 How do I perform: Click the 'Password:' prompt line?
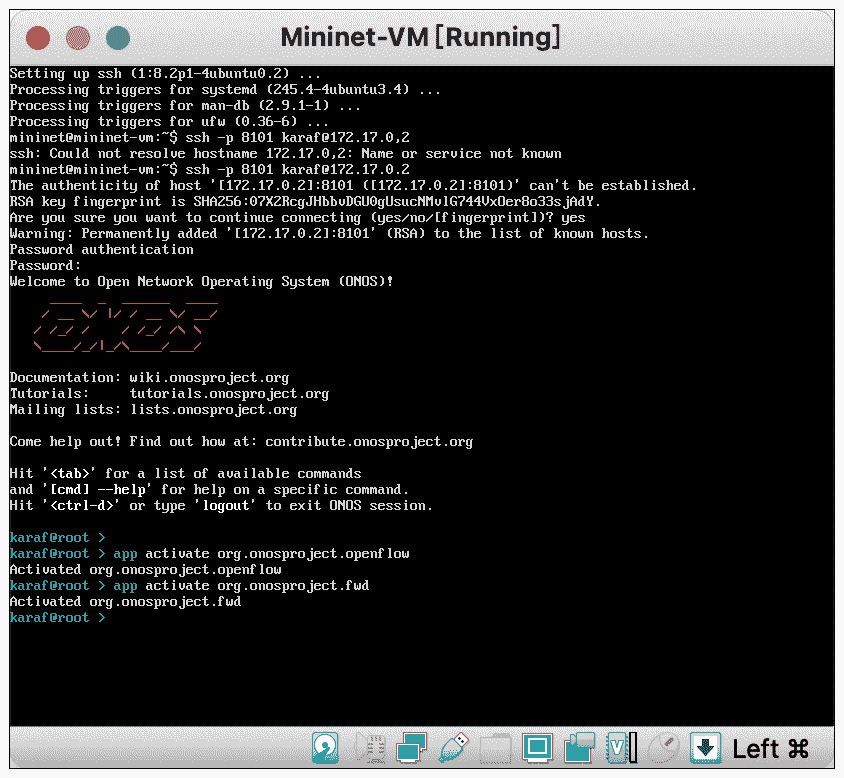click(45, 265)
